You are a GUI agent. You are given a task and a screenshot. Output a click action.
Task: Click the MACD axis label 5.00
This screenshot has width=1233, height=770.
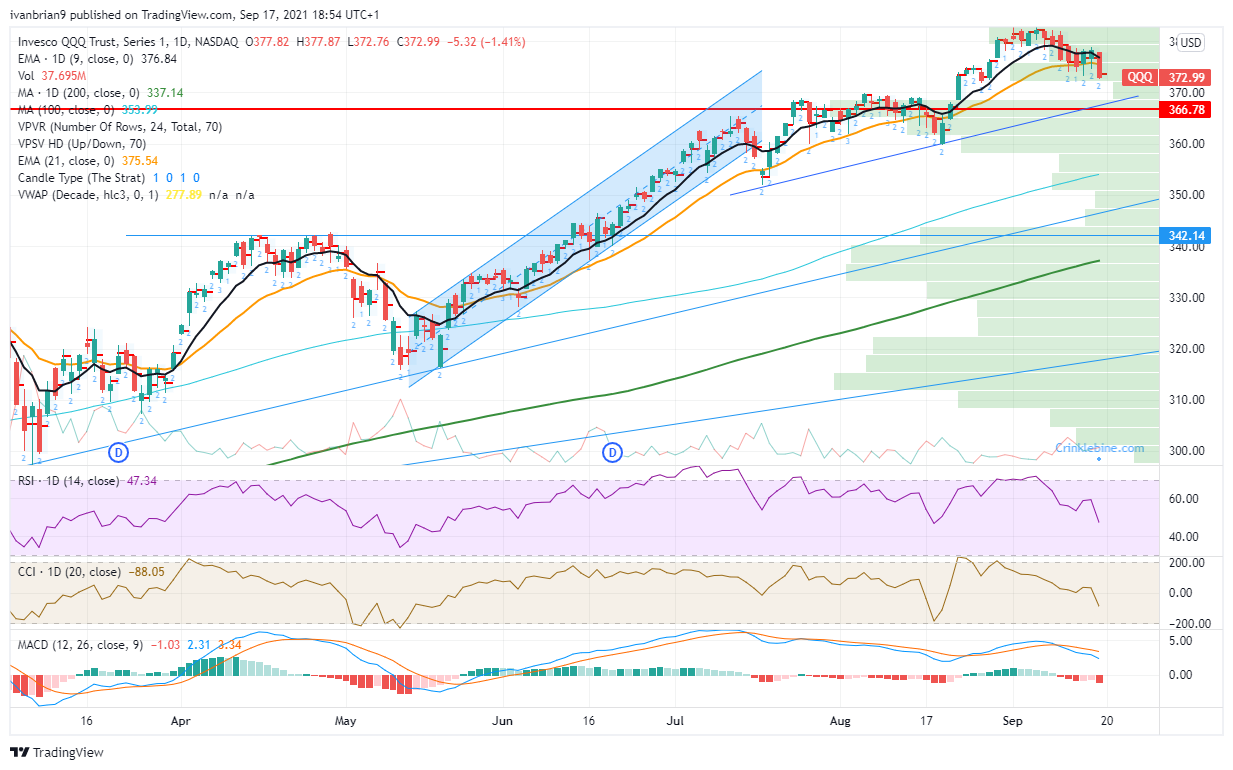click(1182, 640)
